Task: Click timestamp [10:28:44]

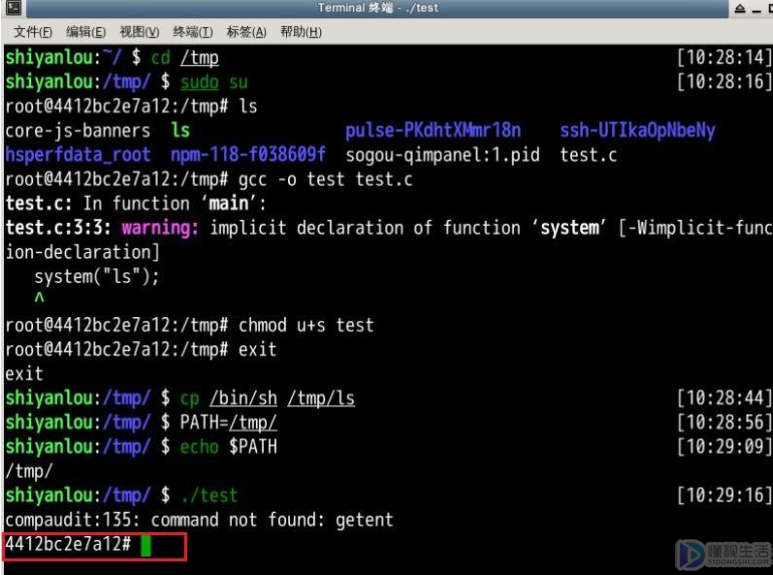Action: 724,398
